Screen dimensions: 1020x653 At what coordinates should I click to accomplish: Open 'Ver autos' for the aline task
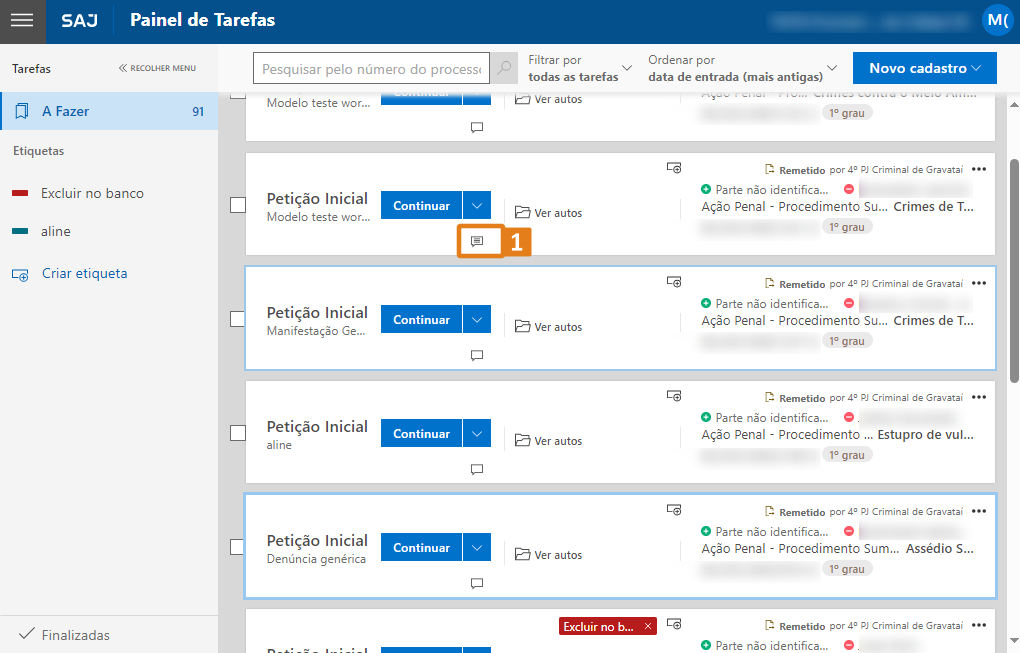[x=548, y=441]
